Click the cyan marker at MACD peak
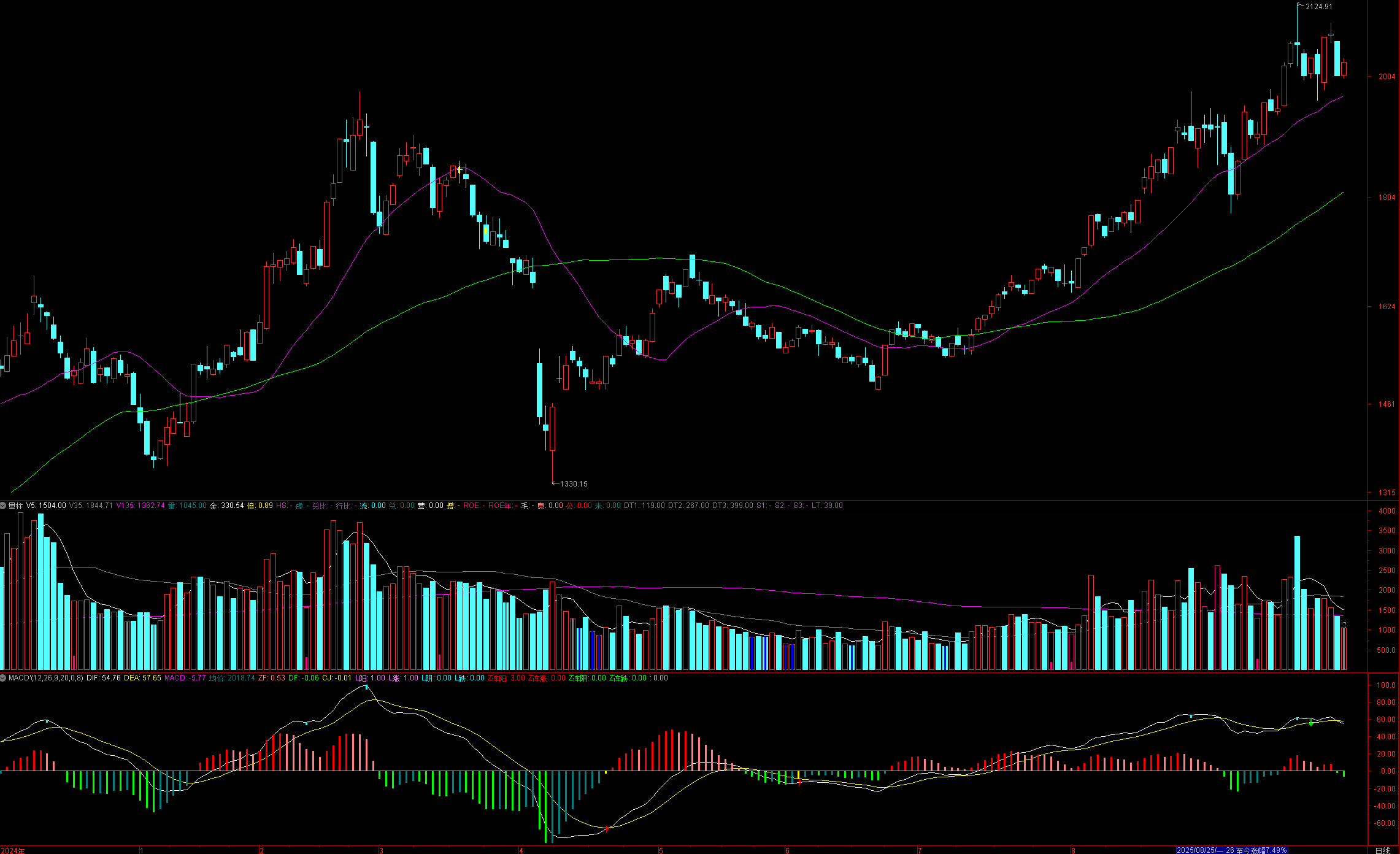This screenshot has height=854, width=1400. coord(367,687)
